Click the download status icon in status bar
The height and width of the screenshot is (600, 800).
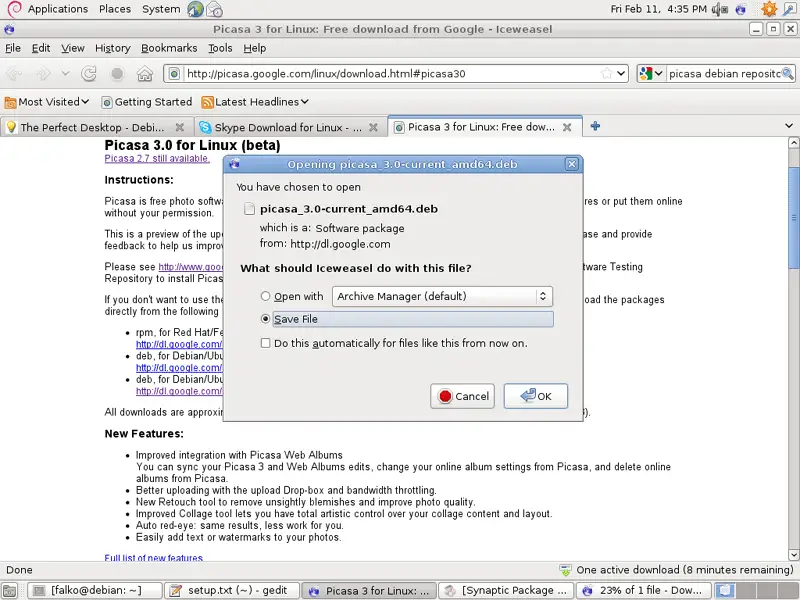[565, 570]
